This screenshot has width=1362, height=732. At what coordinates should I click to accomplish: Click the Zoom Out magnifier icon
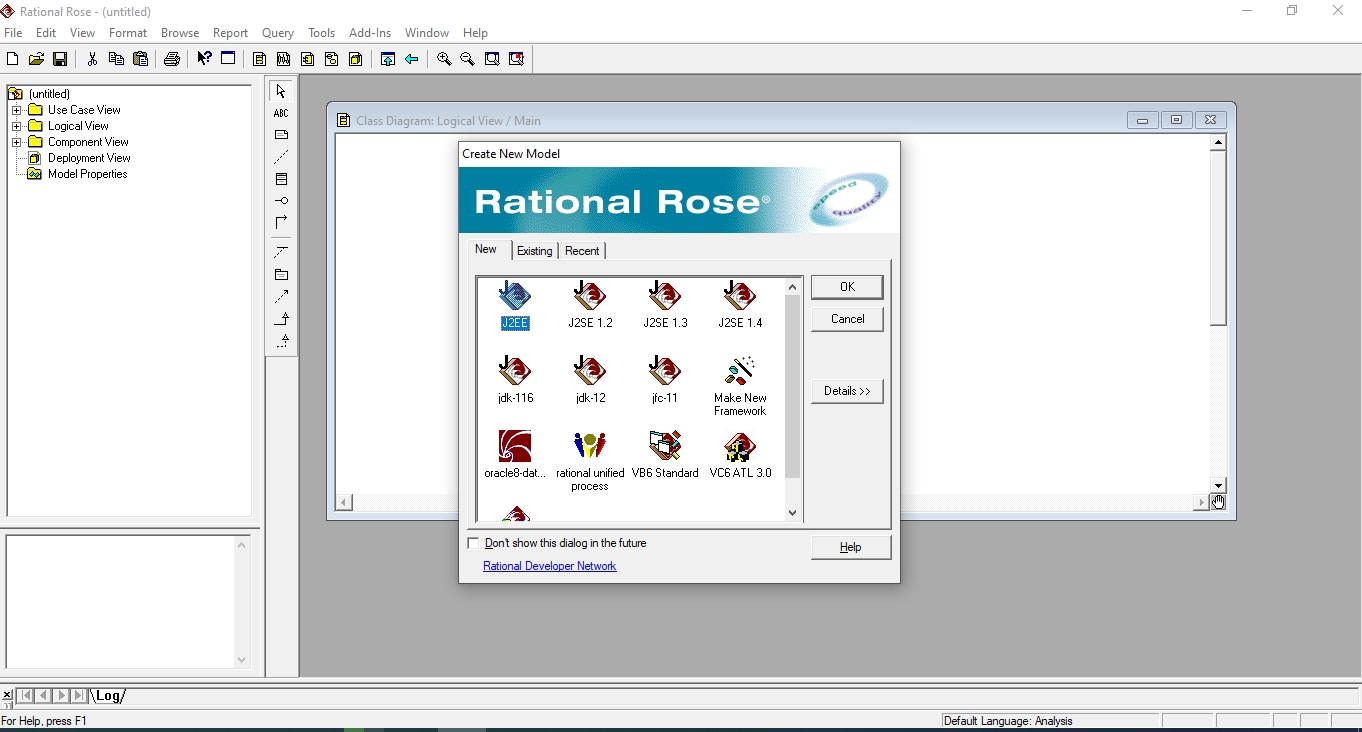pos(468,59)
